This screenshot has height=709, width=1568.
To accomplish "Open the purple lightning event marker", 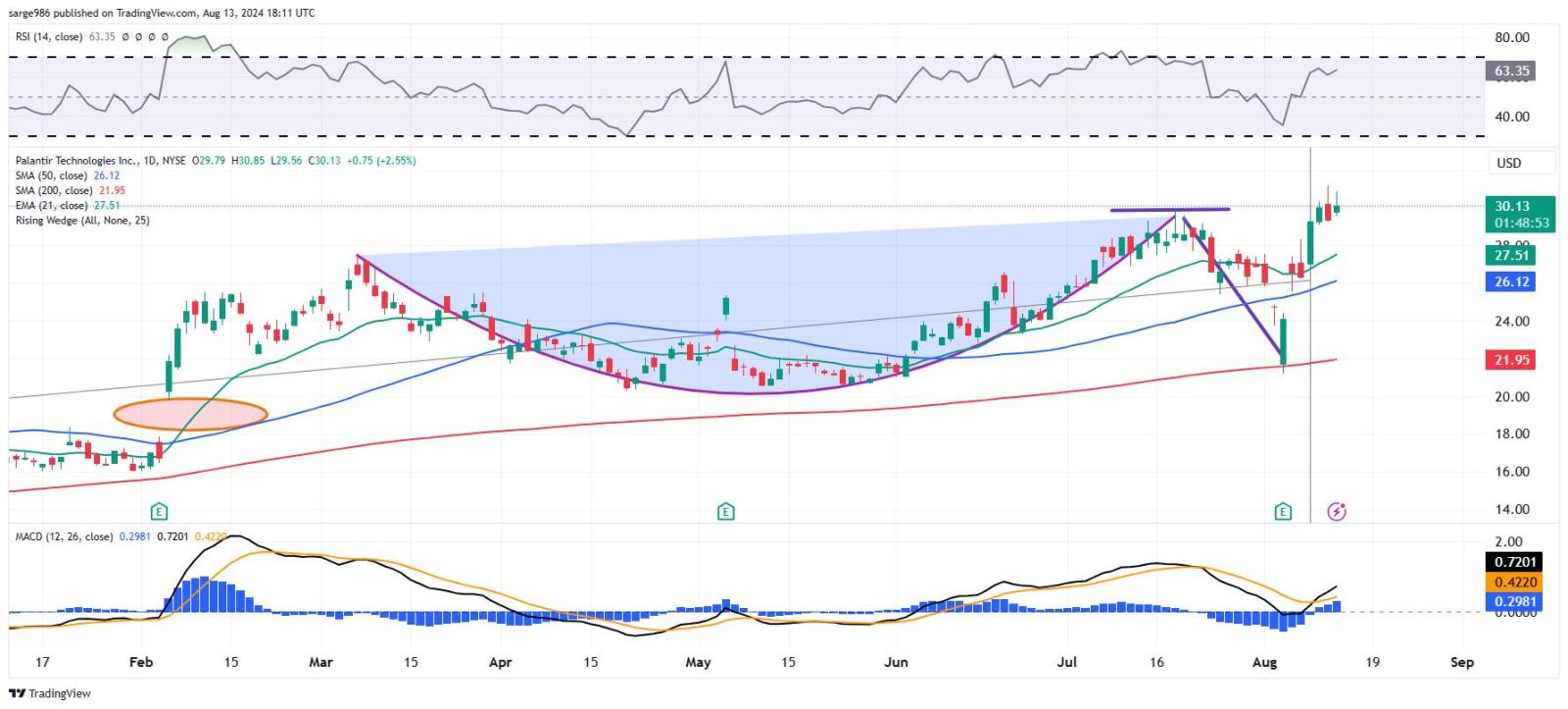I will pyautogui.click(x=1337, y=511).
